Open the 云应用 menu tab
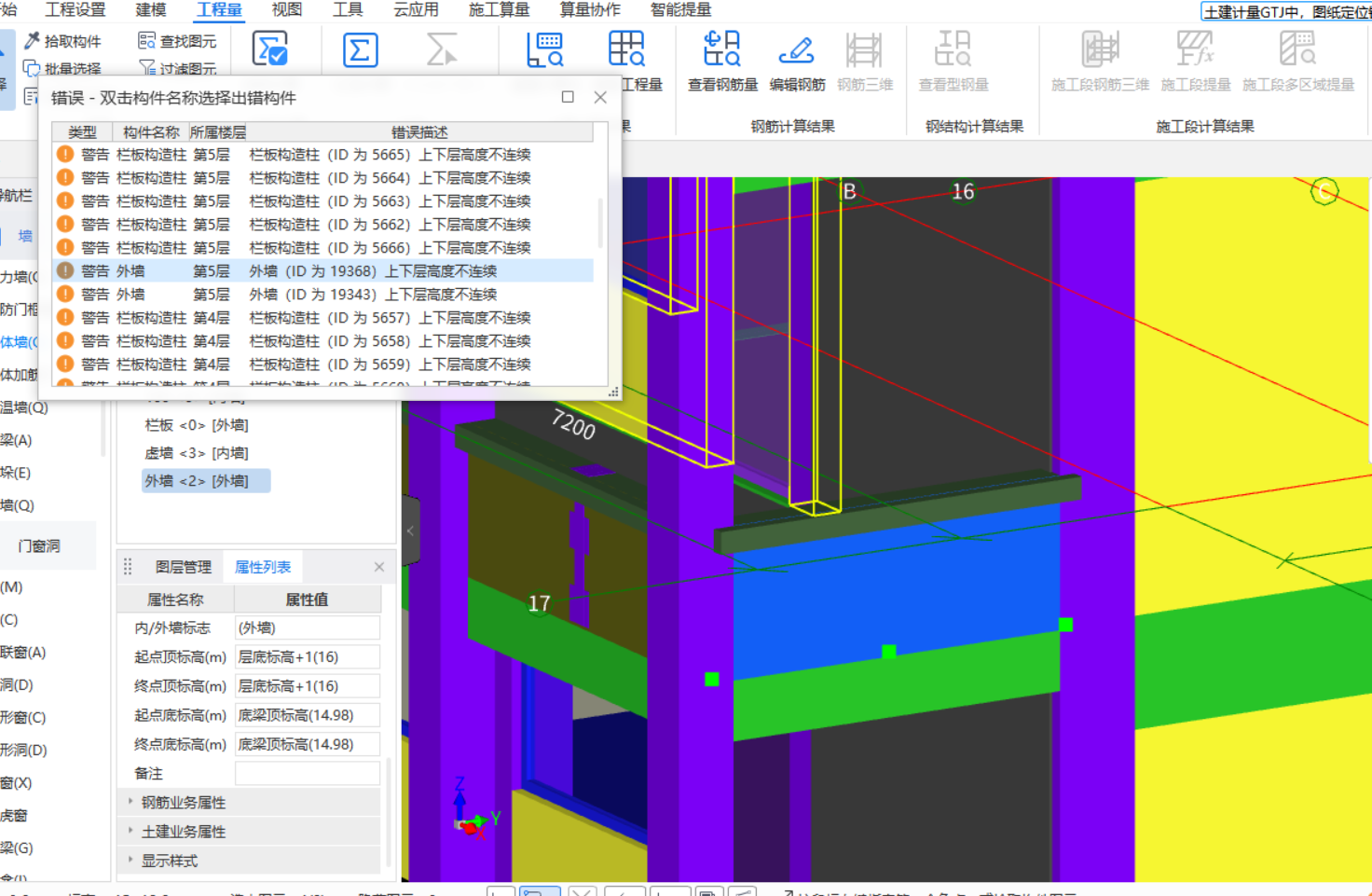The width and height of the screenshot is (1372, 896). click(x=416, y=9)
